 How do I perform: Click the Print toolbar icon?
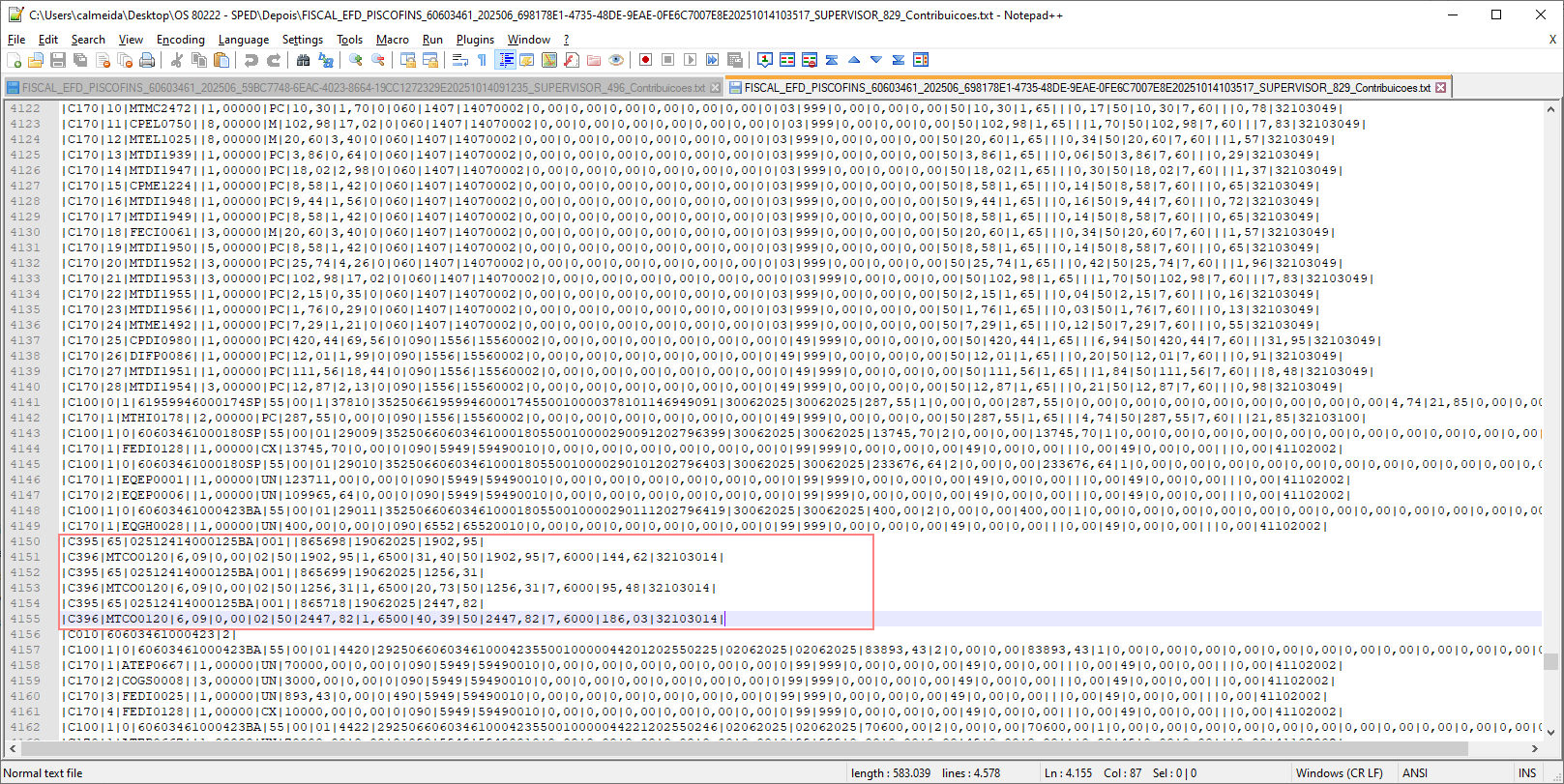[x=147, y=60]
